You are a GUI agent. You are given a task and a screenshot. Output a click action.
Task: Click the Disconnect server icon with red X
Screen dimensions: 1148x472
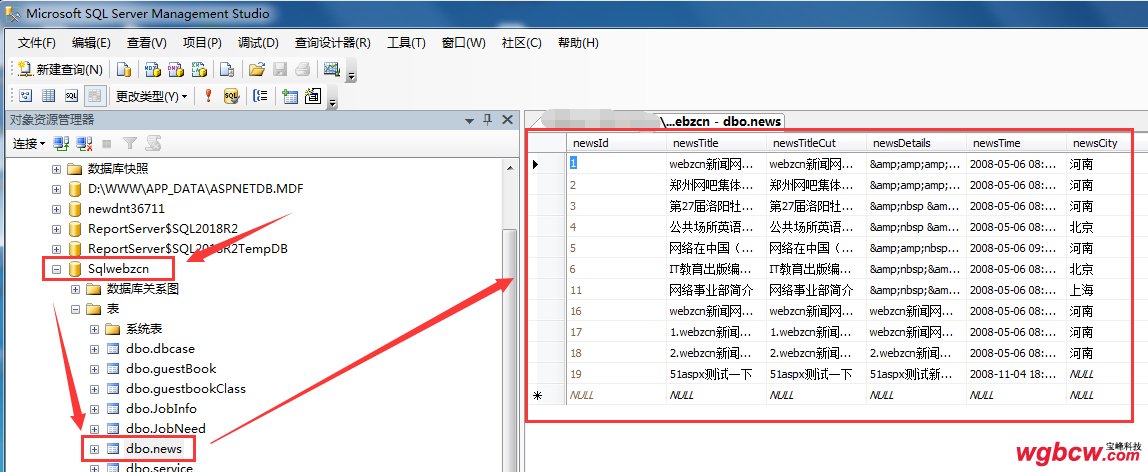[84, 143]
